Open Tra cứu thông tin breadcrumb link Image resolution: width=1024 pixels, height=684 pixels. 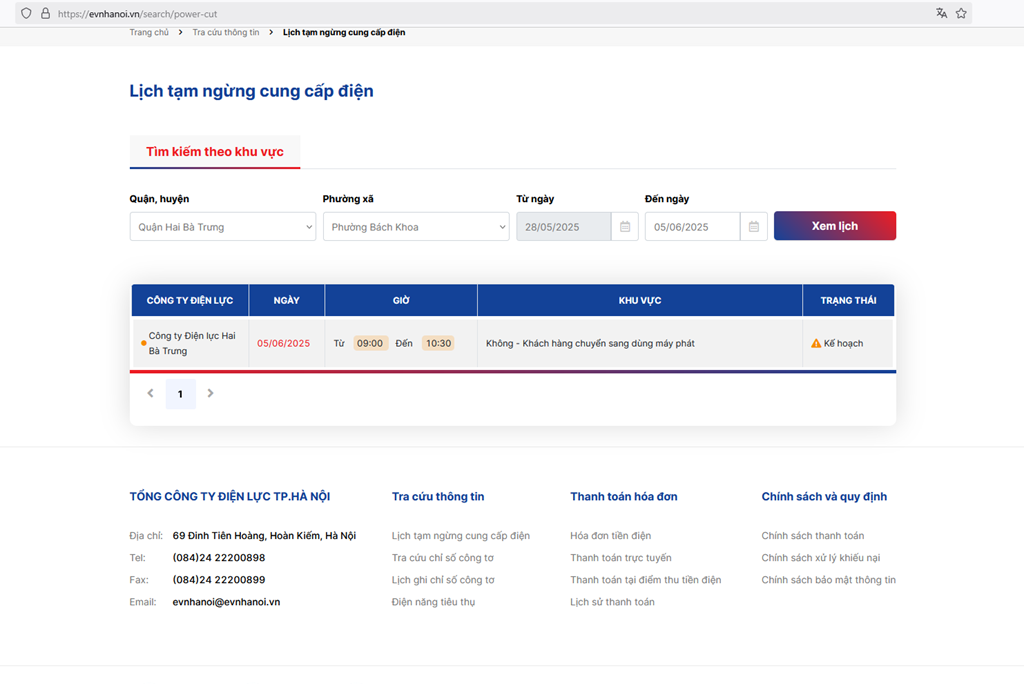[226, 33]
